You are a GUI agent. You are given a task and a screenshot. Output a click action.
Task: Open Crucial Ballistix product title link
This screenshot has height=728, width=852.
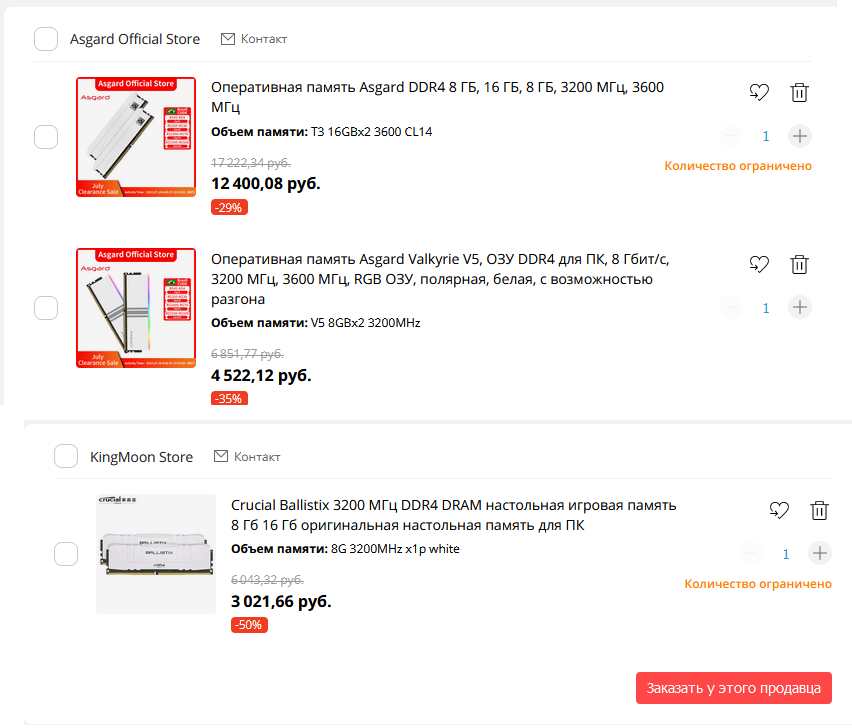pyautogui.click(x=453, y=514)
